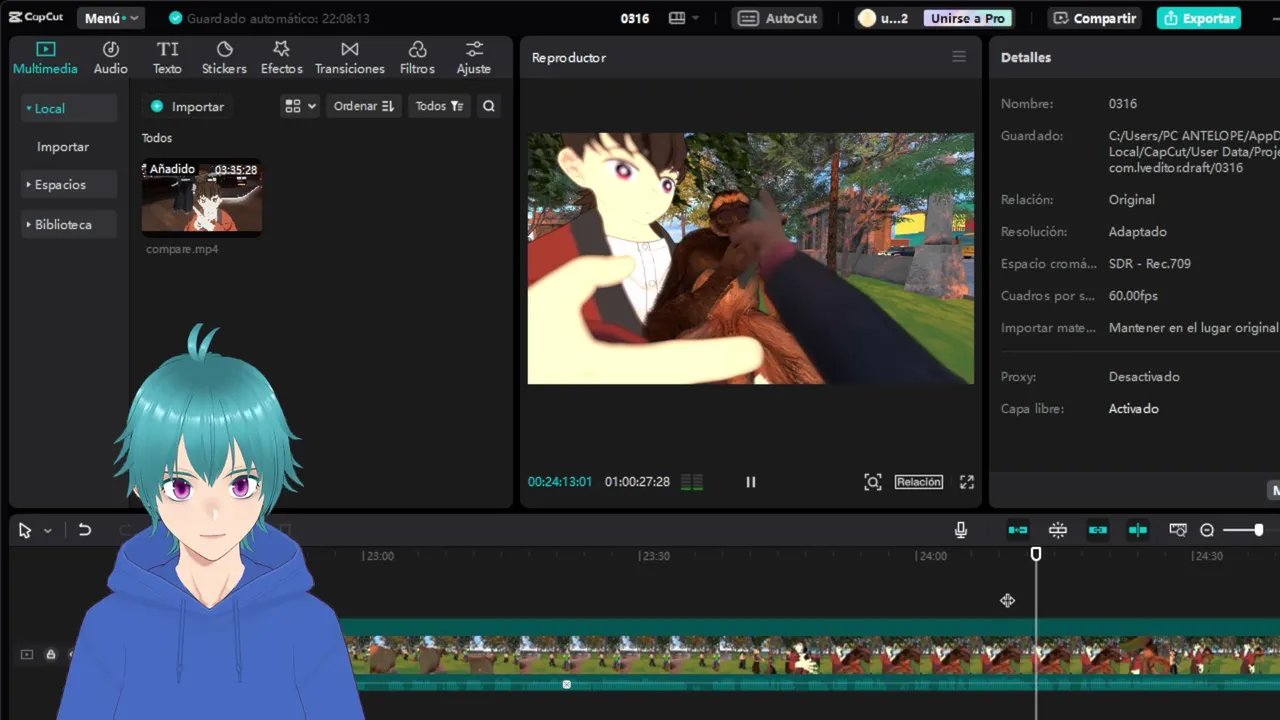The width and height of the screenshot is (1280, 720).
Task: Click the video preview frame
Action: [751, 259]
